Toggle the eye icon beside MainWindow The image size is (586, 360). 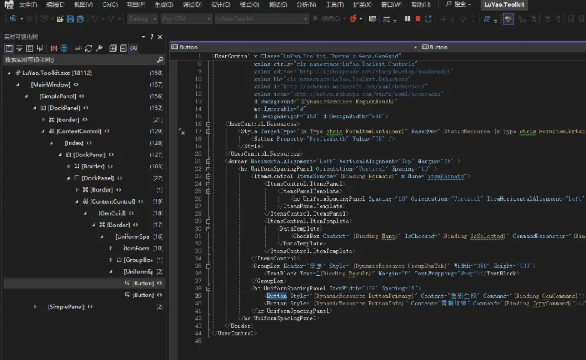tap(76, 84)
